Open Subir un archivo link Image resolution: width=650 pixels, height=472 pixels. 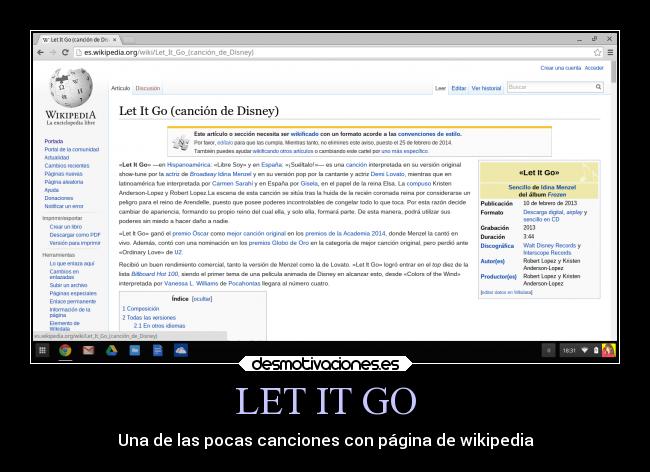coord(68,285)
